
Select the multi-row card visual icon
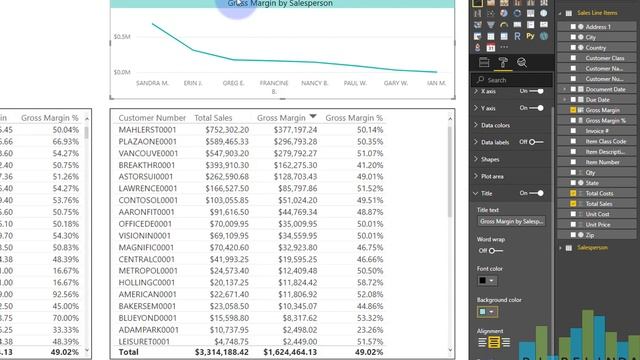(531, 24)
